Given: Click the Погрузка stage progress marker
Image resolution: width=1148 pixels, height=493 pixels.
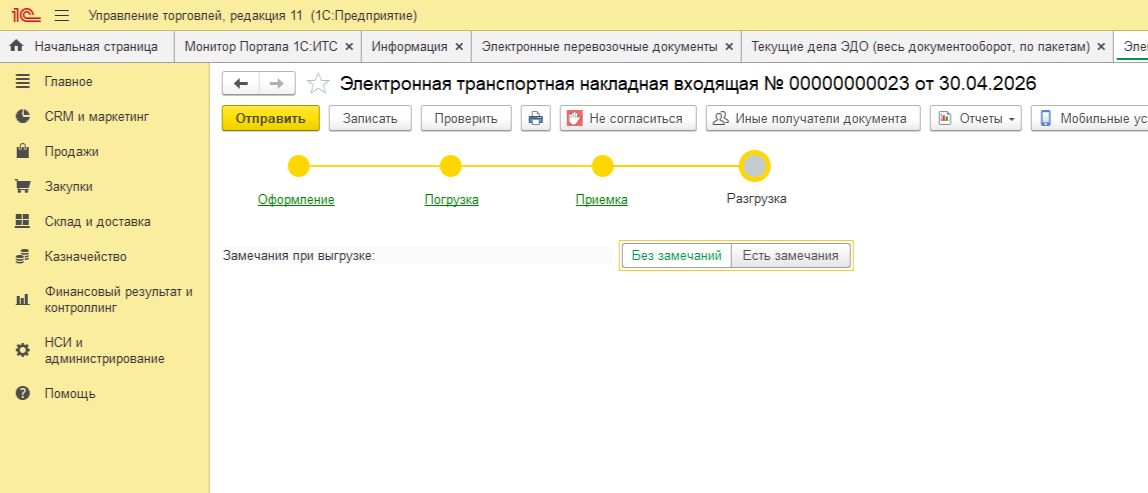Looking at the screenshot, I should tap(451, 166).
